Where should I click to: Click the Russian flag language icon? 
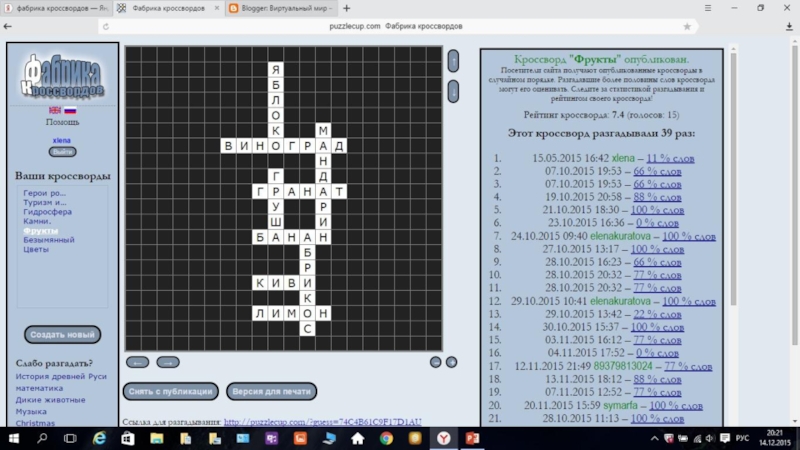[x=70, y=110]
